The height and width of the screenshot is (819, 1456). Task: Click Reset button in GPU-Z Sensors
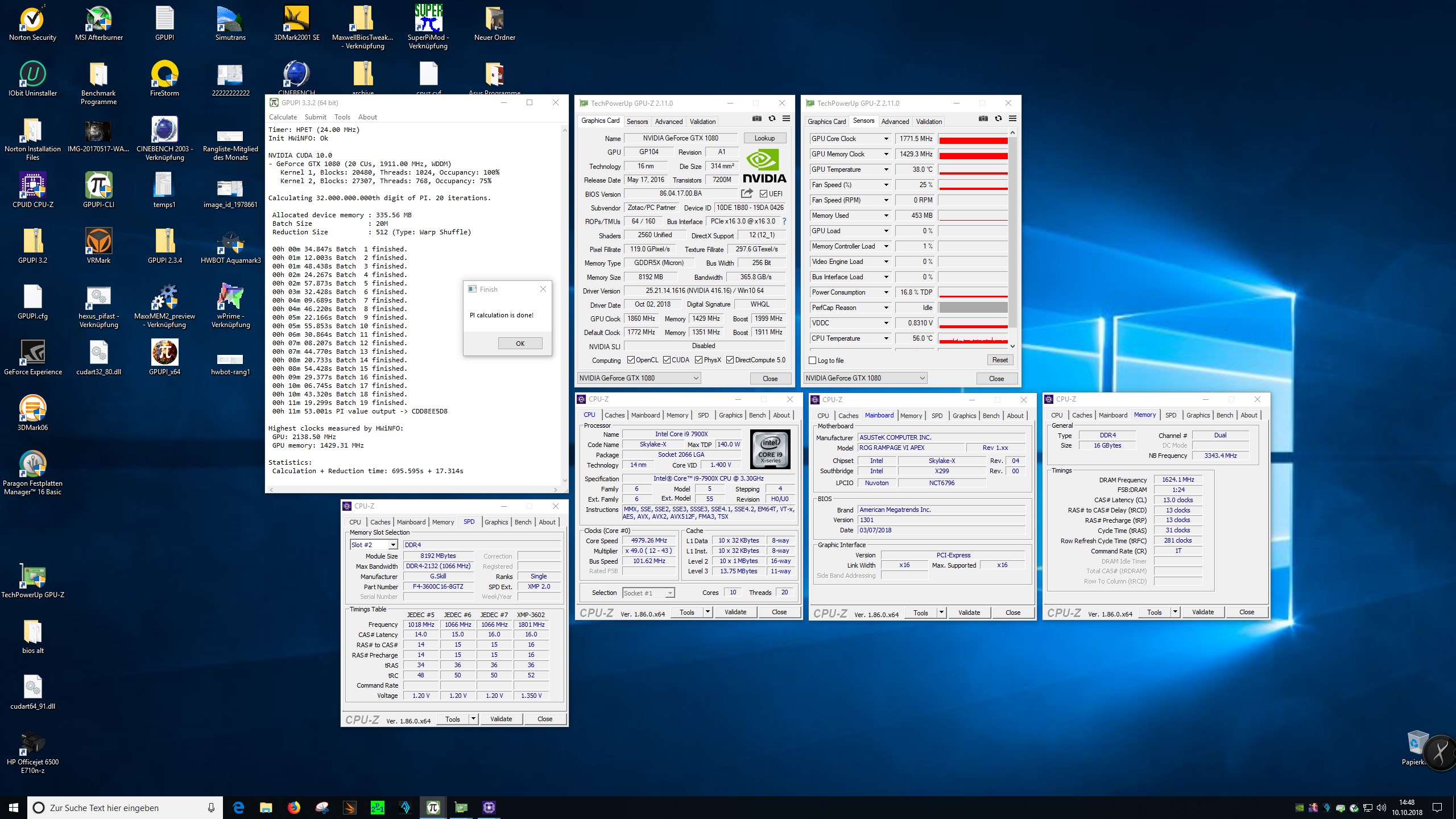(1000, 360)
